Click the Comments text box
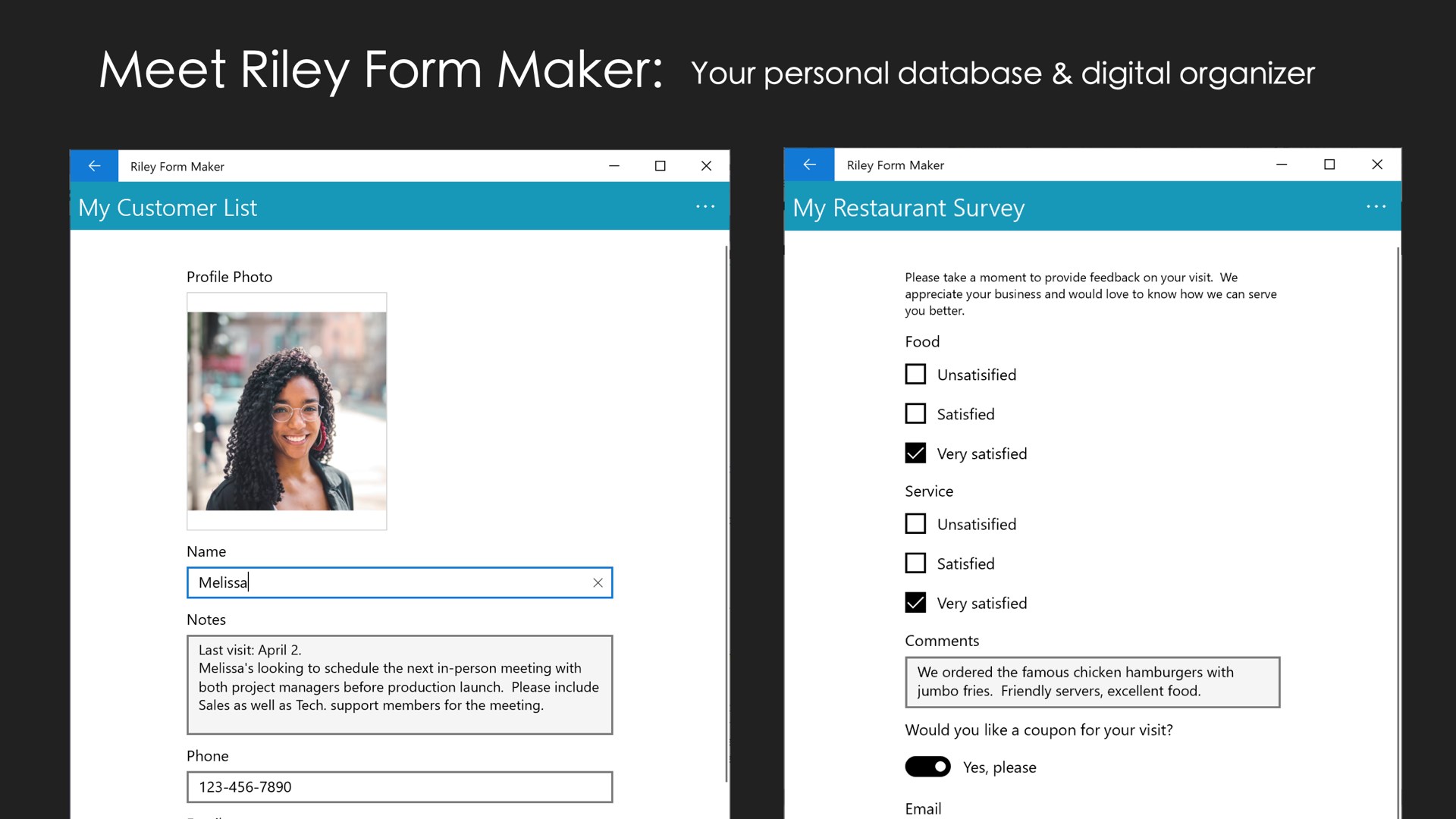This screenshot has height=819, width=1456. click(x=1092, y=682)
